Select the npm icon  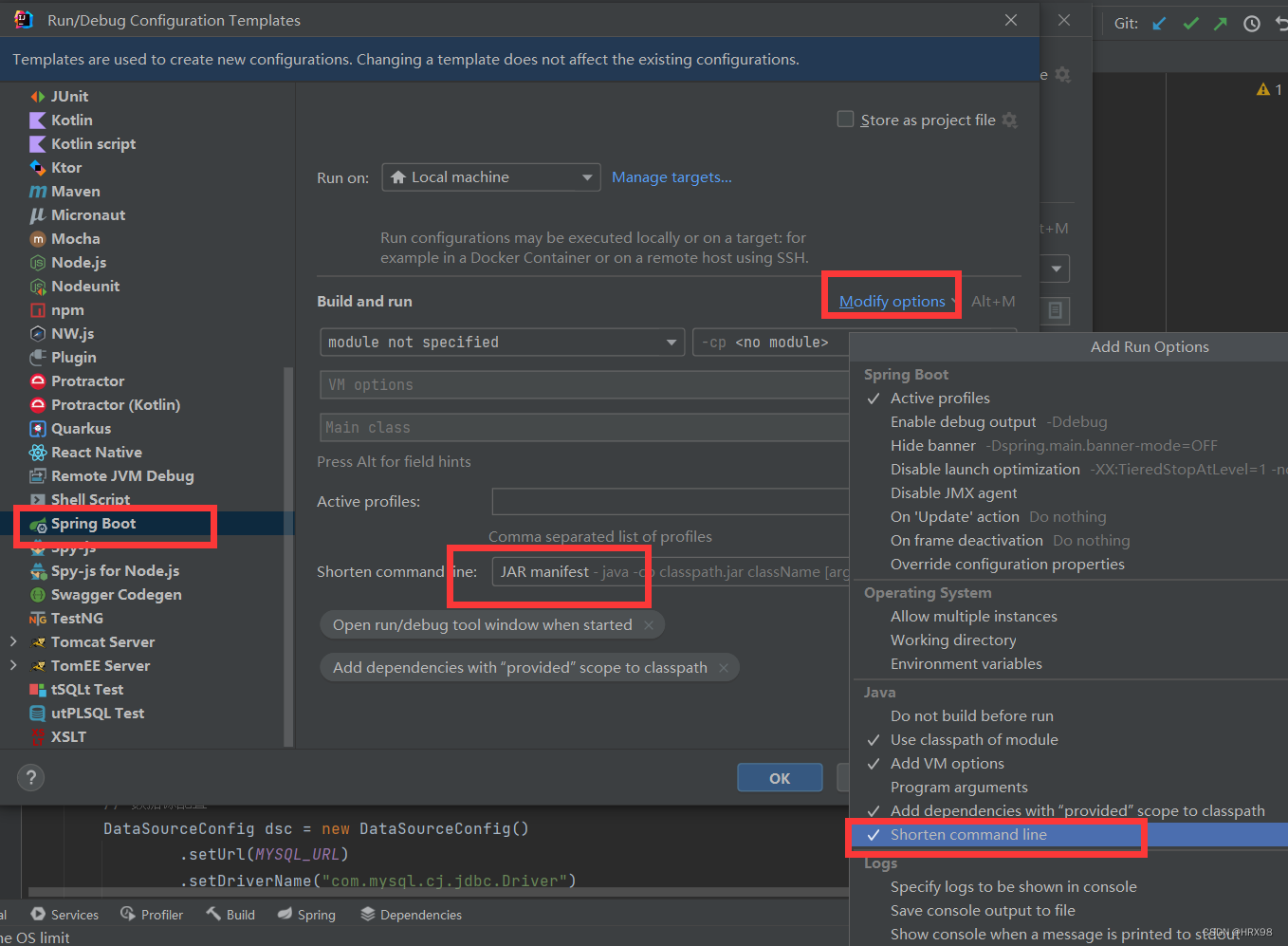coord(38,310)
